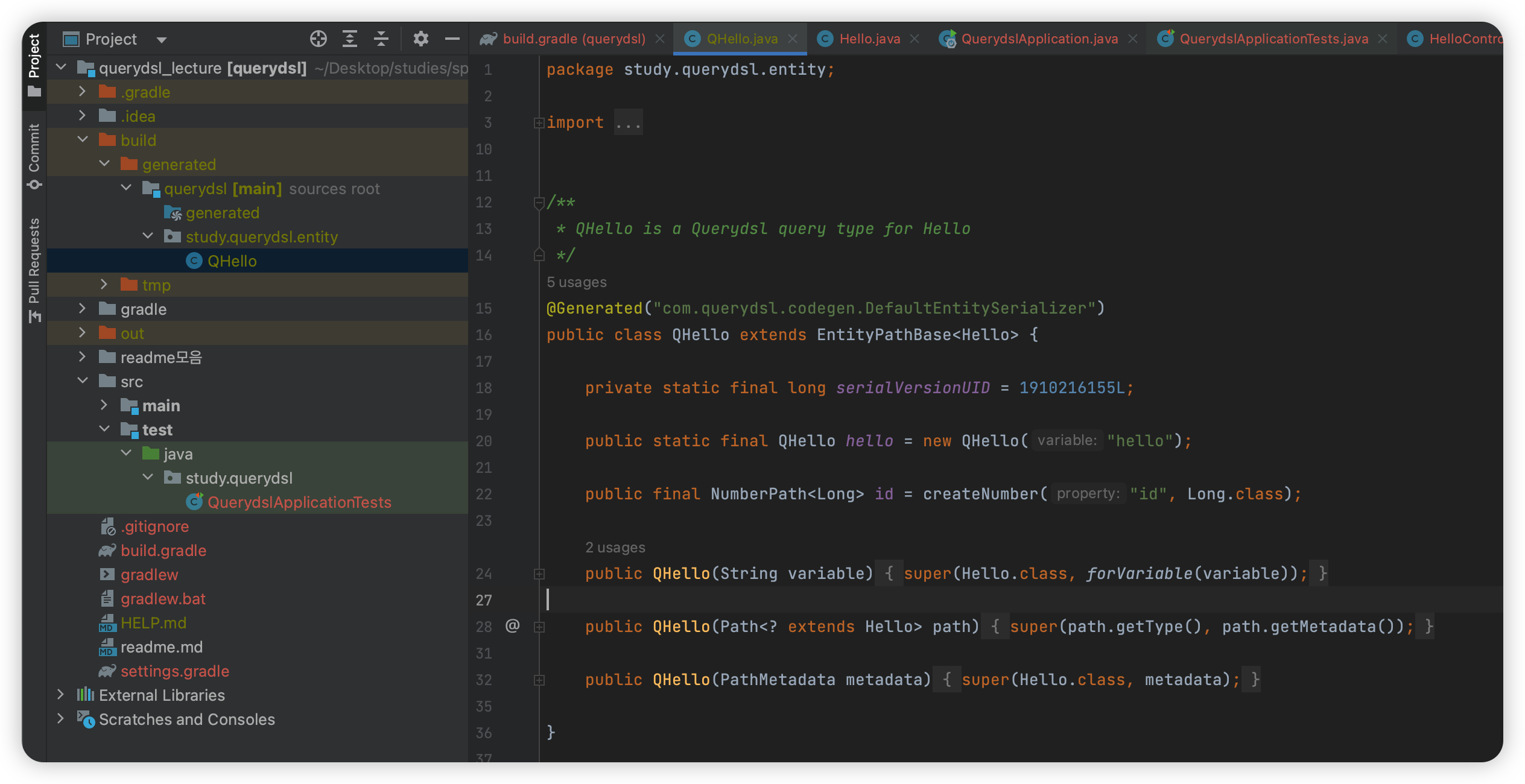1525x784 pixels.
Task: Select QuerydslApplicationTests in the project tree
Action: 299,502
